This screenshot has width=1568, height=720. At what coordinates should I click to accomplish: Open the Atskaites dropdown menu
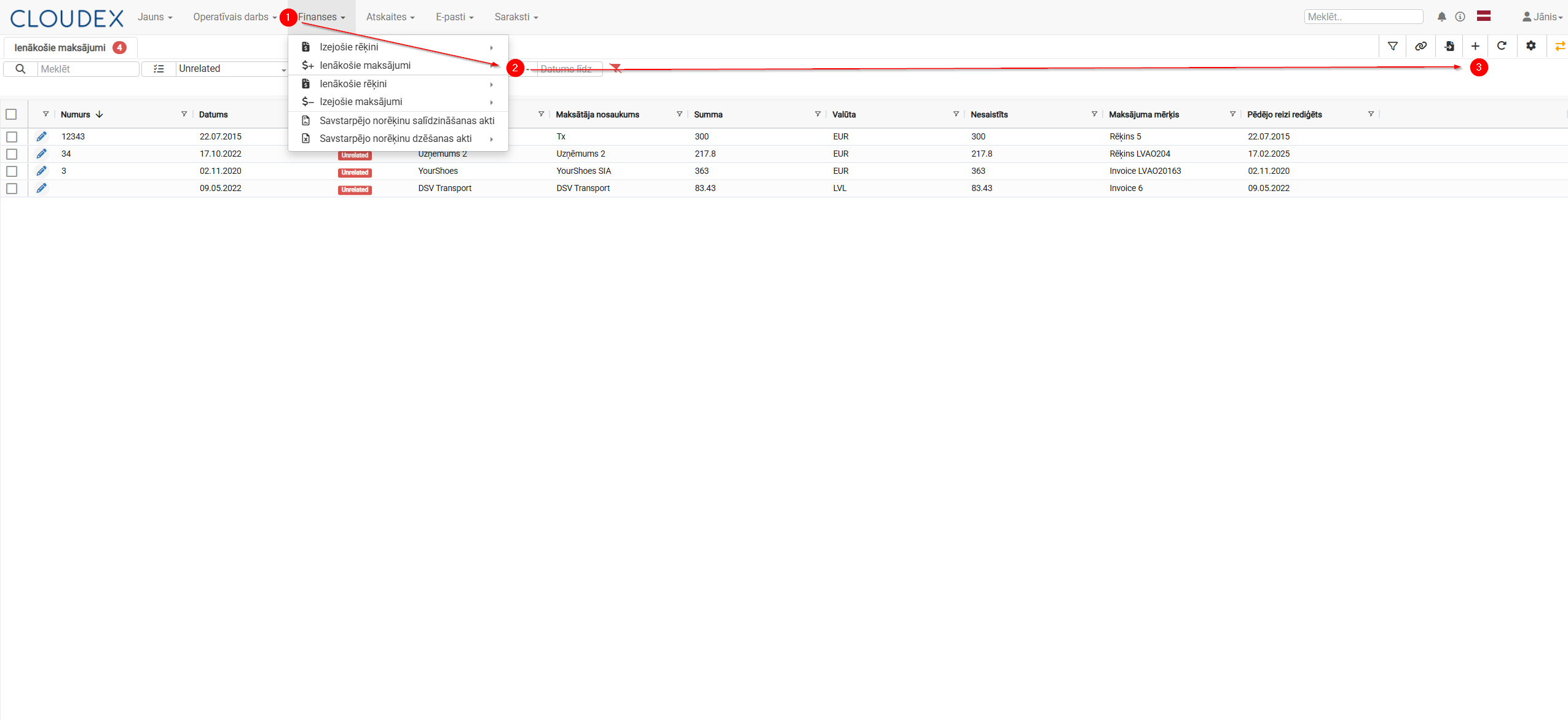click(390, 17)
